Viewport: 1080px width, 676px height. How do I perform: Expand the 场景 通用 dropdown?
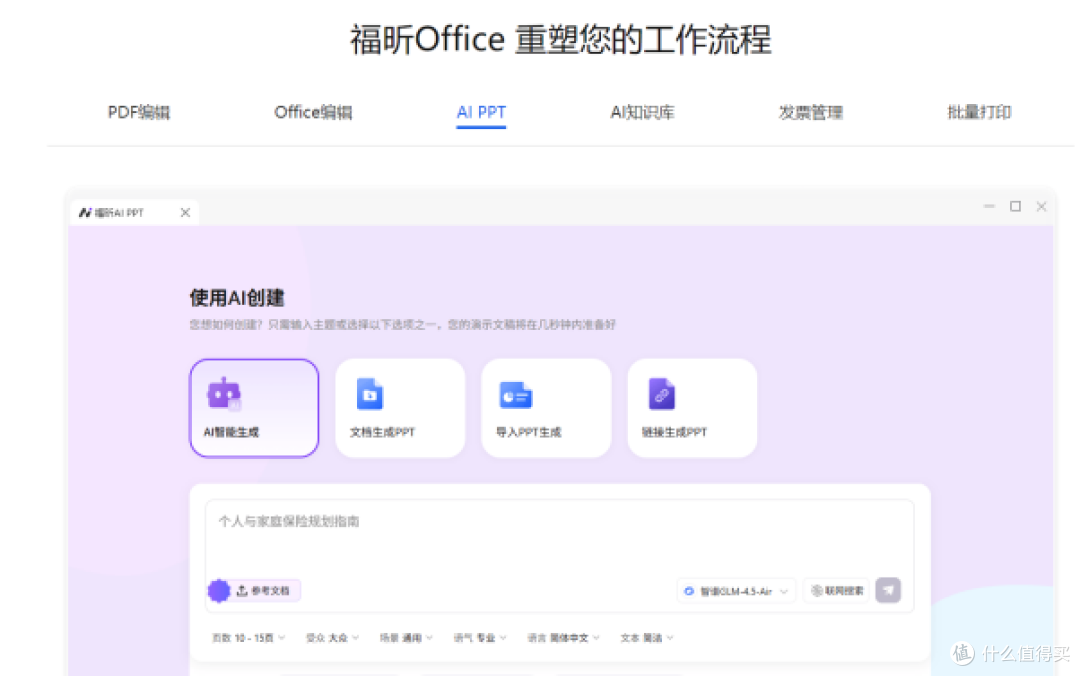pos(406,638)
